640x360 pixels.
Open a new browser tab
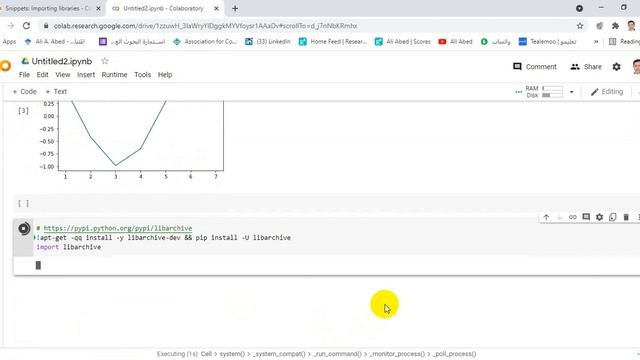(x=235, y=8)
